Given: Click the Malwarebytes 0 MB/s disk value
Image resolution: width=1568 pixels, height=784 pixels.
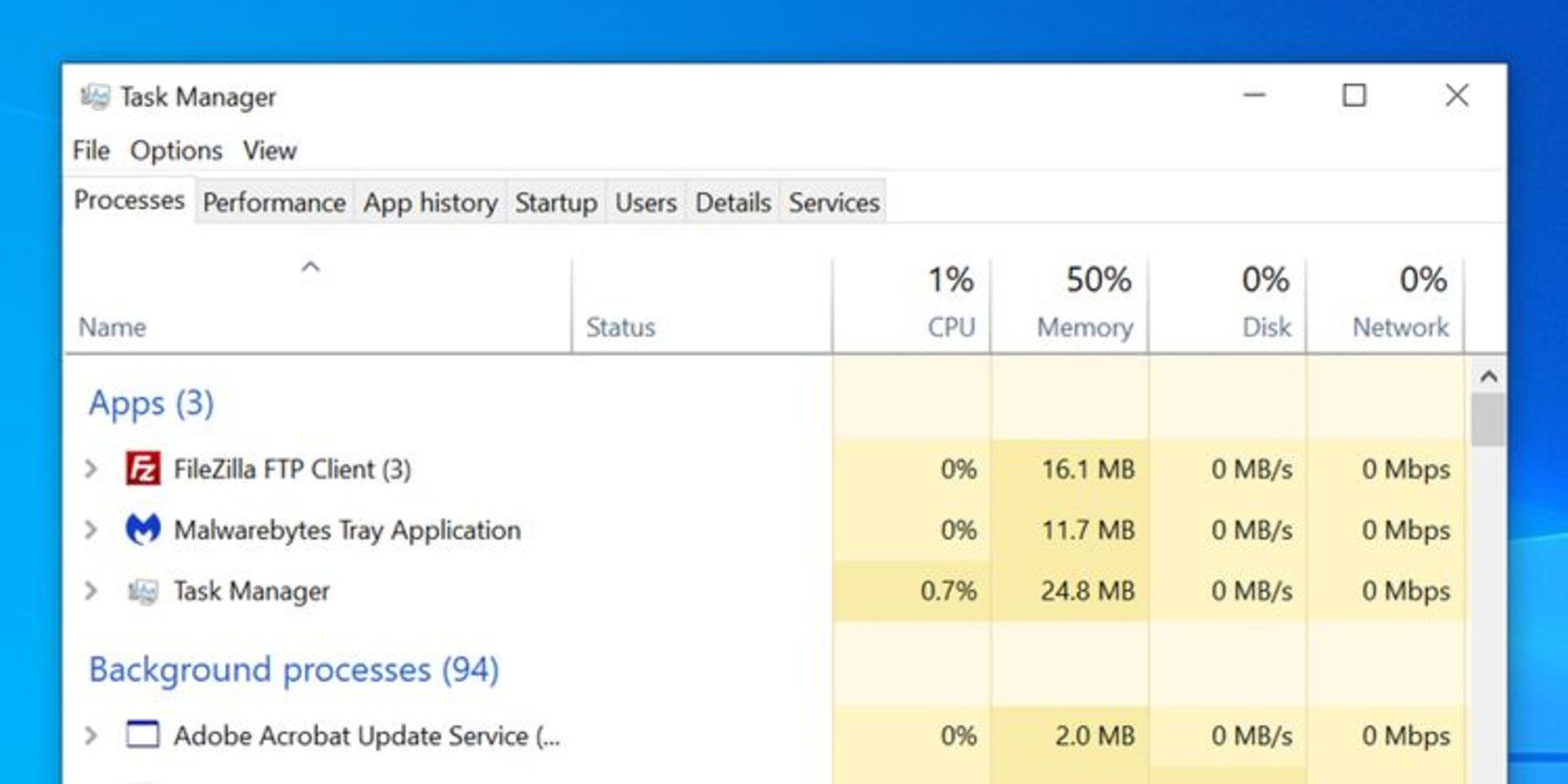Looking at the screenshot, I should click(1252, 529).
